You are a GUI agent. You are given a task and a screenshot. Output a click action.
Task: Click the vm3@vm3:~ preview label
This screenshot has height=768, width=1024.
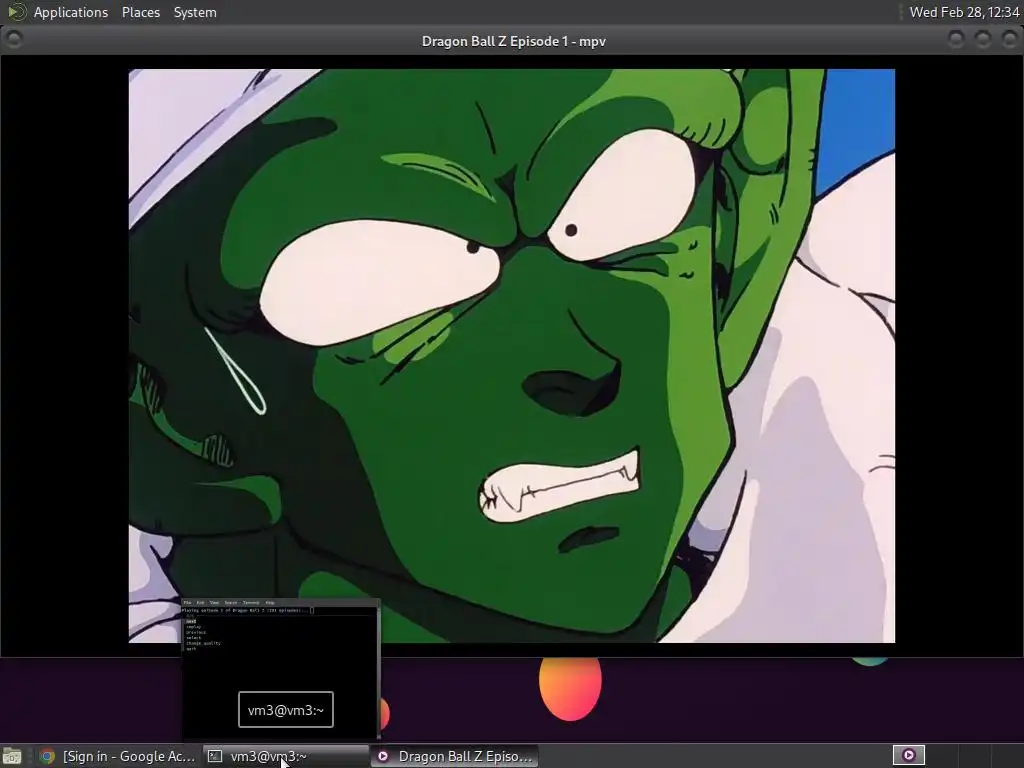pos(286,710)
